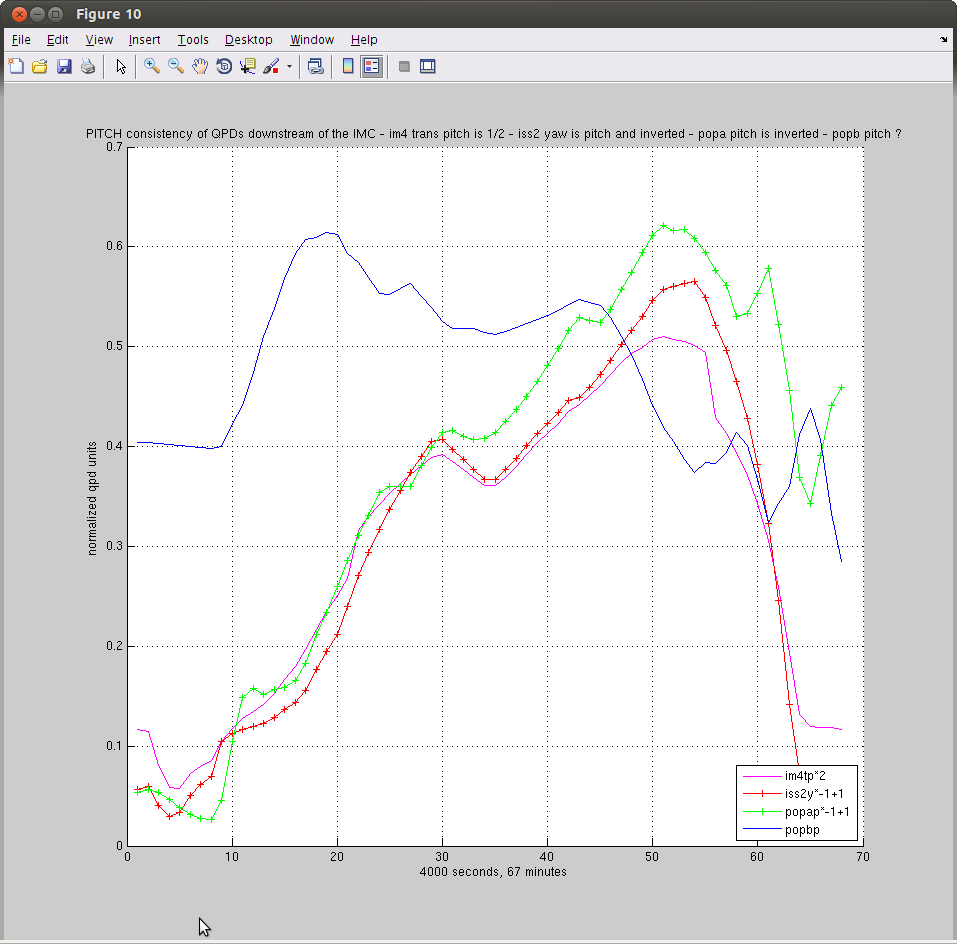Open the File menu

[21, 40]
